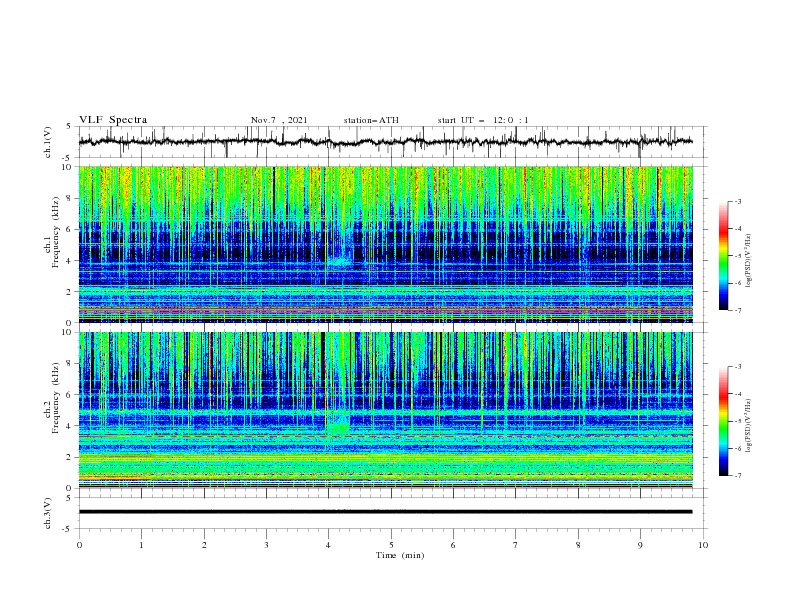Viewport: 792px width, 612px height.
Task: Click the "5" tick on the Time axis
Action: [391, 545]
